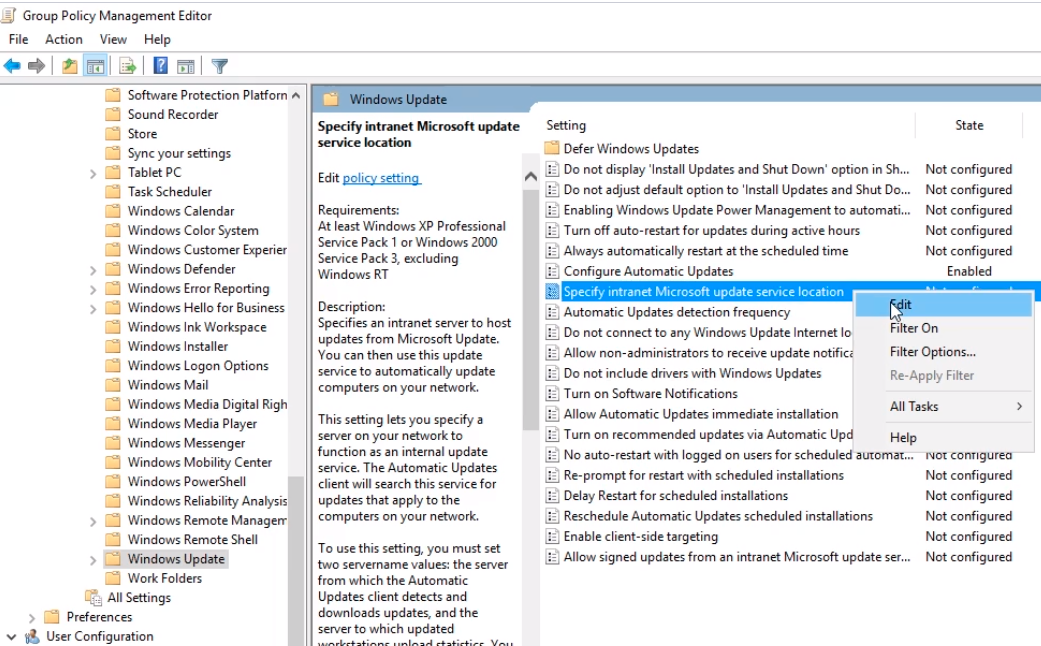1041x646 pixels.
Task: Open the policy setting link
Action: tap(381, 178)
